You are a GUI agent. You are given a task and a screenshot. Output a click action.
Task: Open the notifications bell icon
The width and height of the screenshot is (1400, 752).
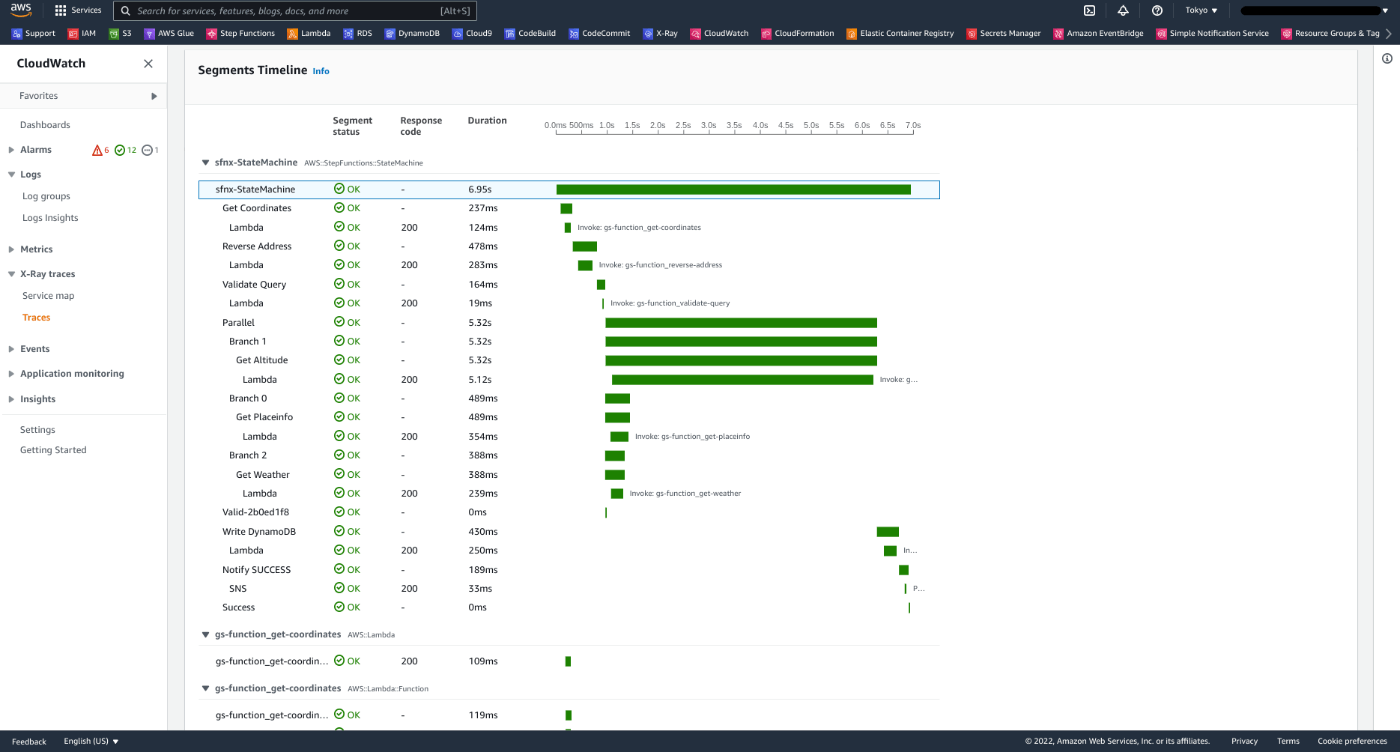1123,10
